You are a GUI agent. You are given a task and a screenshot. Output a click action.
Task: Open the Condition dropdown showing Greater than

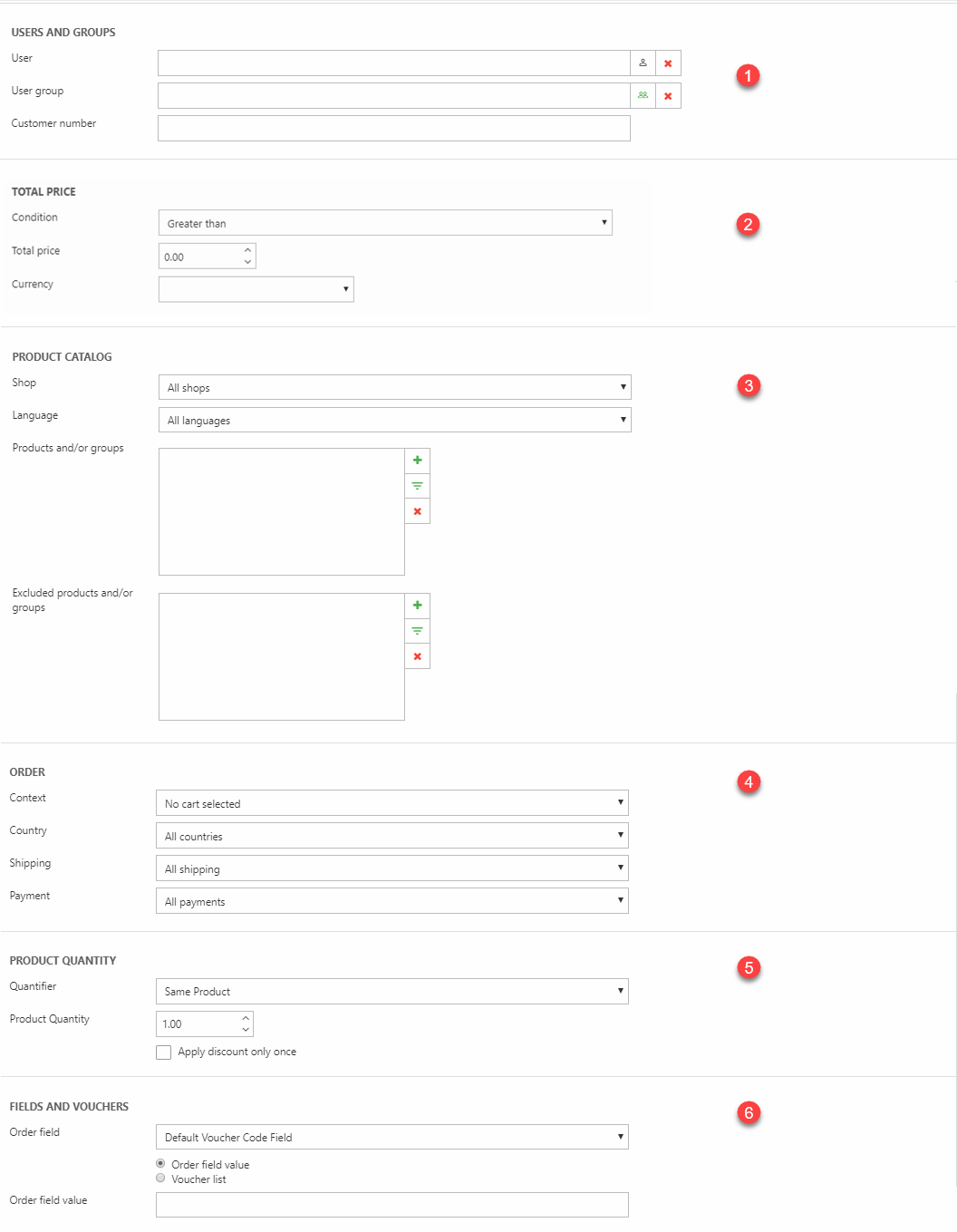385,223
